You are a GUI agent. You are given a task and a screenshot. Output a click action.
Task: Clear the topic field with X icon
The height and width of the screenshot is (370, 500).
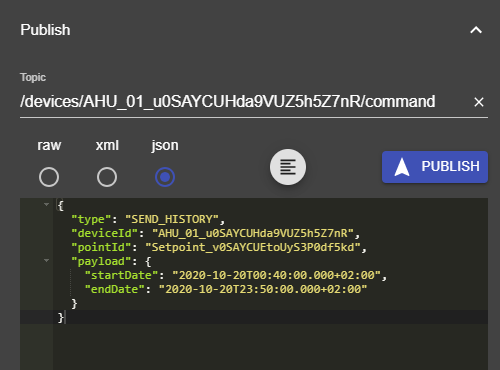pos(479,102)
